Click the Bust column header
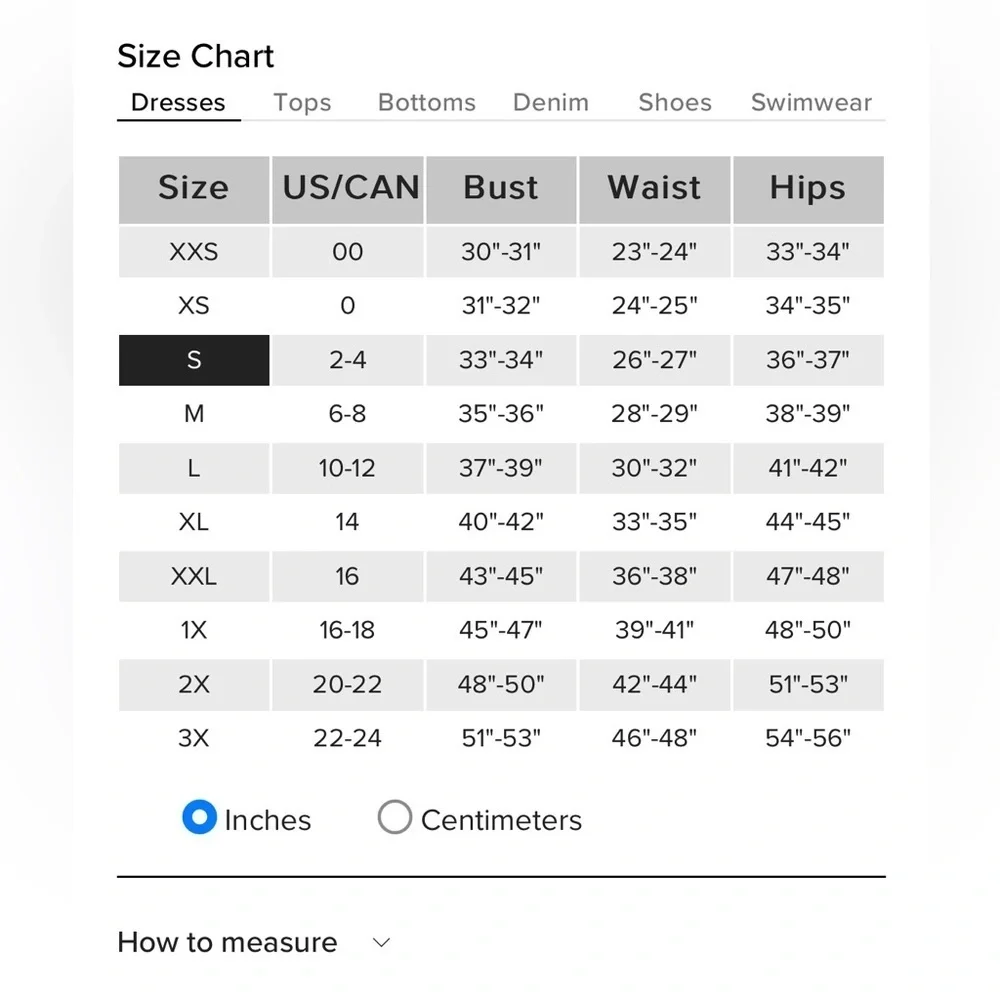The image size is (1000, 1000). 501,189
